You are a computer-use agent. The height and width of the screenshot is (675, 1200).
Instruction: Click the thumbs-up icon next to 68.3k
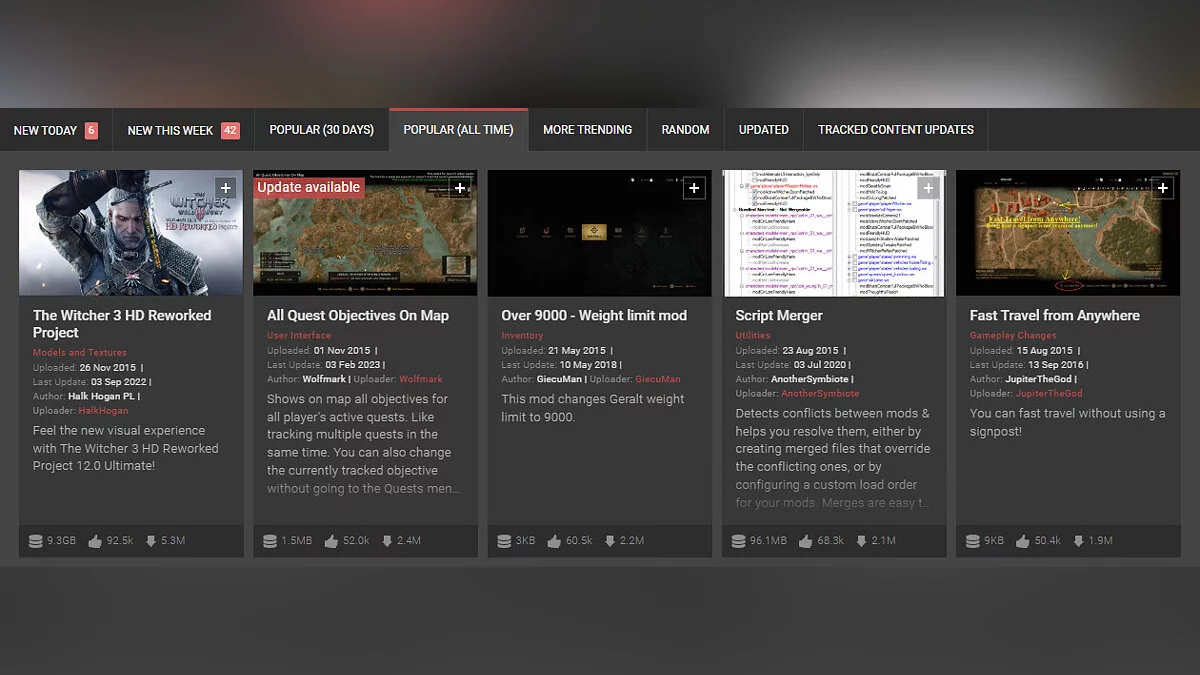coord(804,541)
